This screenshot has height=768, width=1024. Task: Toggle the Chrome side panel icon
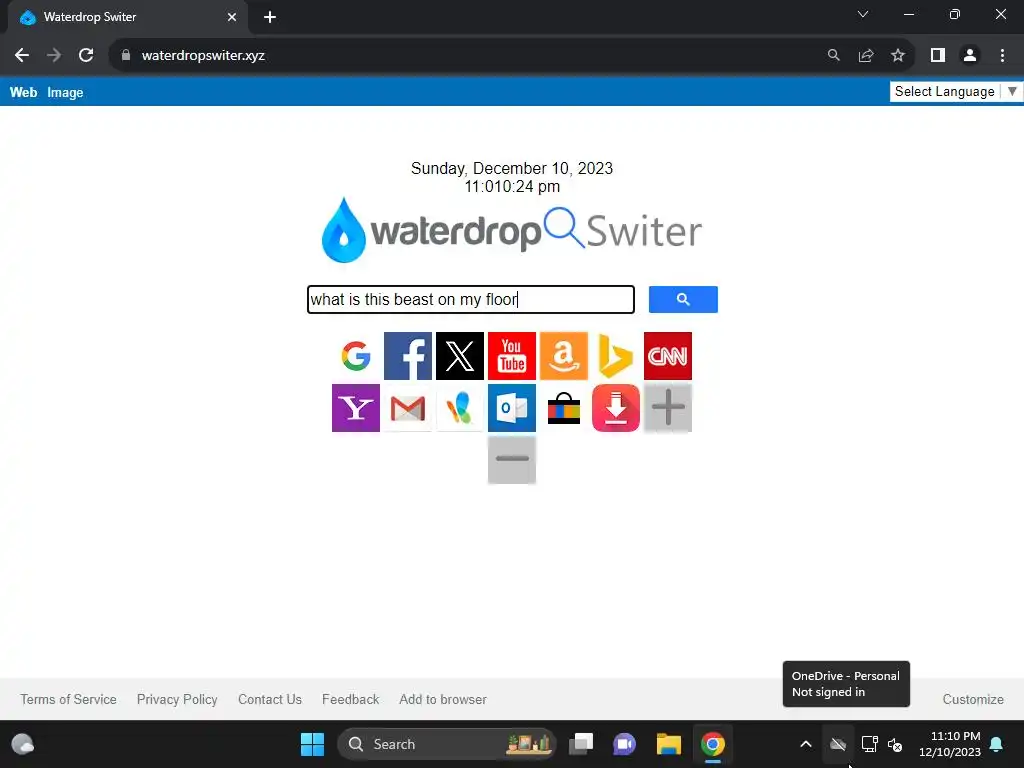click(938, 56)
